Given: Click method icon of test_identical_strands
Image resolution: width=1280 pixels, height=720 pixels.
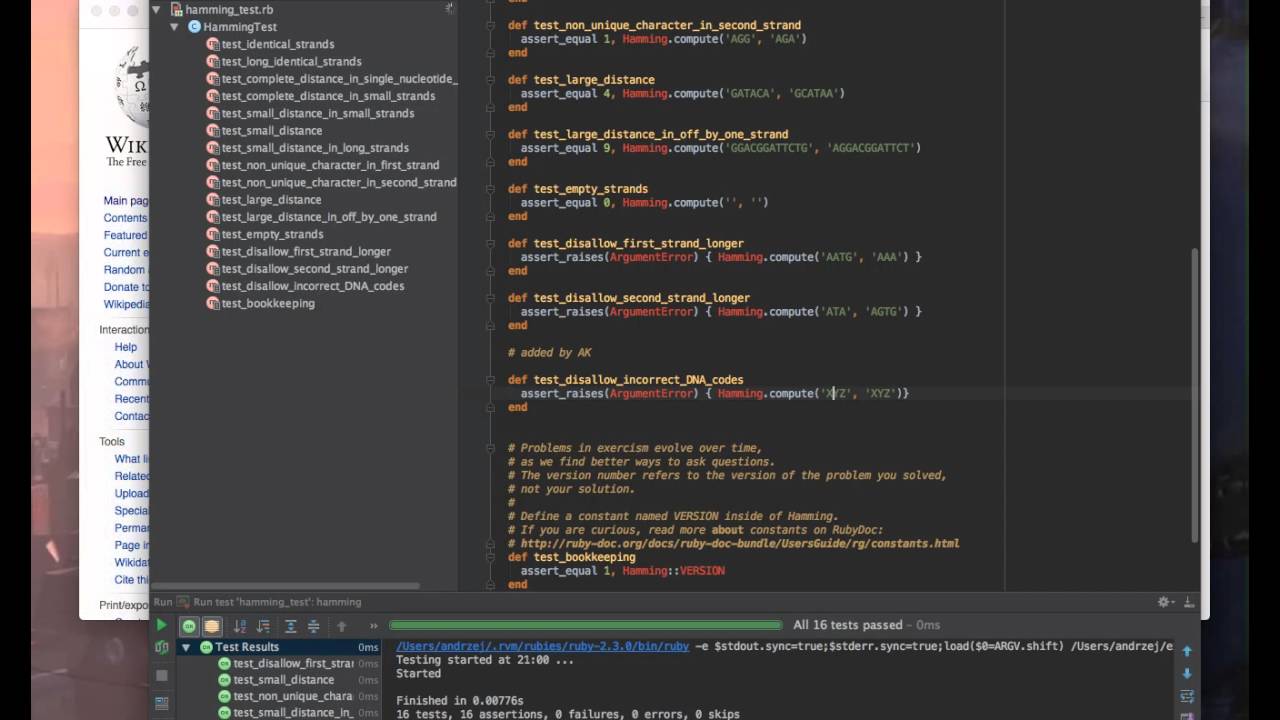Looking at the screenshot, I should 212,44.
